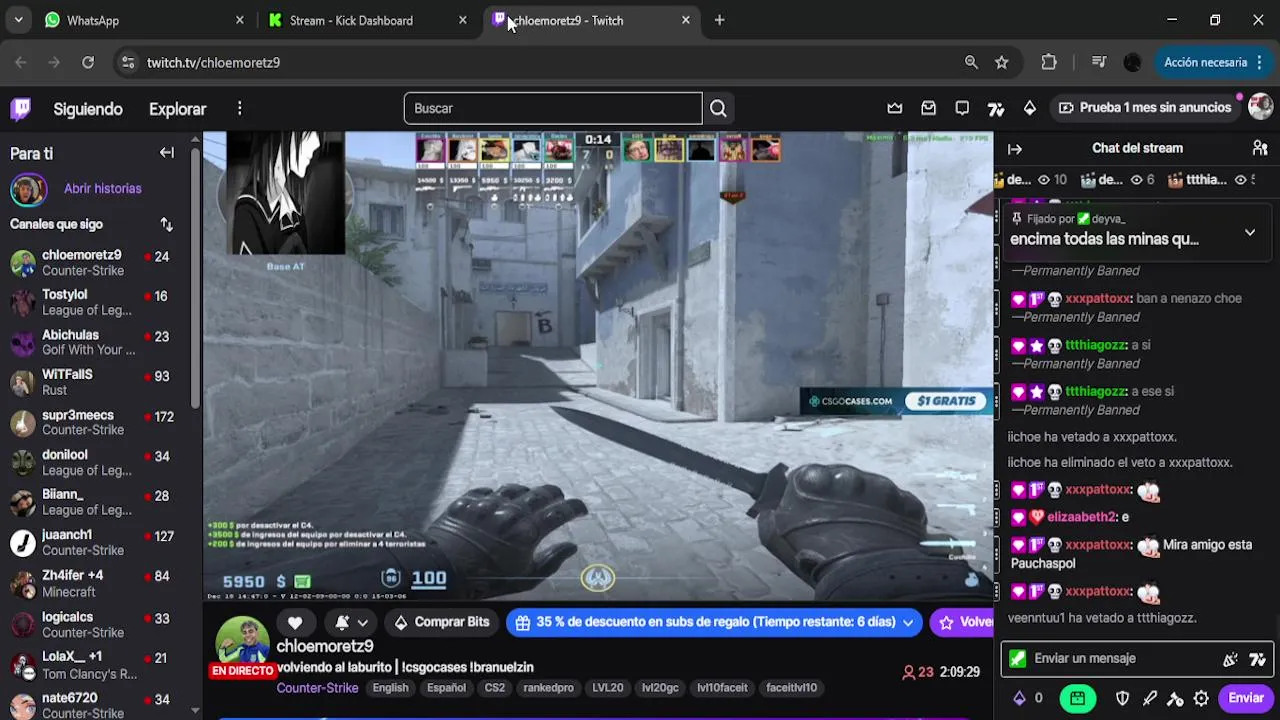
Task: Click the stream video player
Action: tap(598, 365)
